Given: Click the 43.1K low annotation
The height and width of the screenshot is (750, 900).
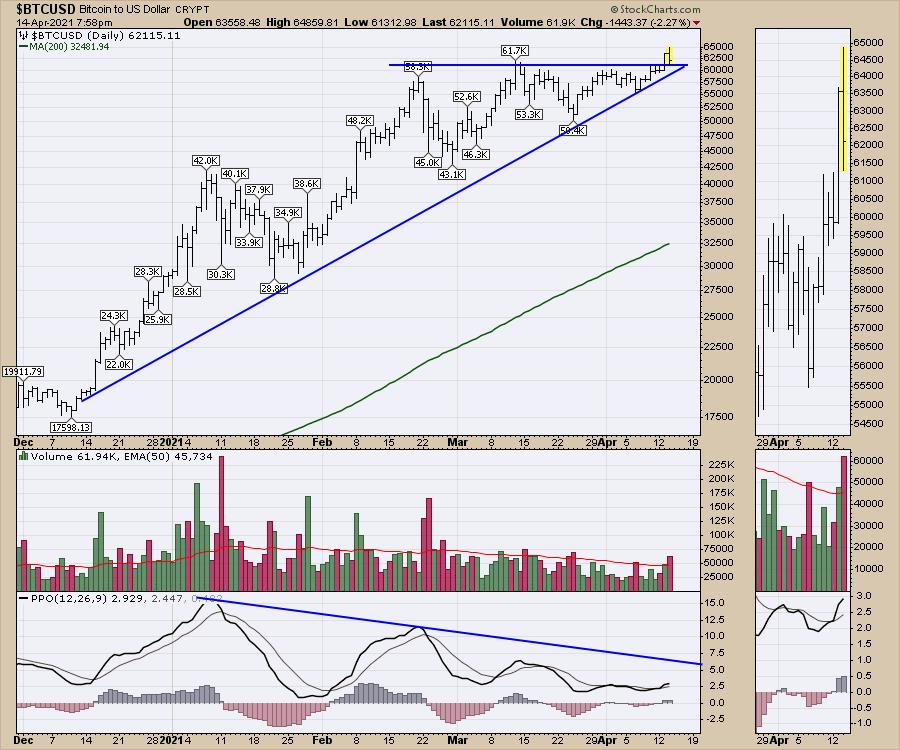Looking at the screenshot, I should click(452, 174).
